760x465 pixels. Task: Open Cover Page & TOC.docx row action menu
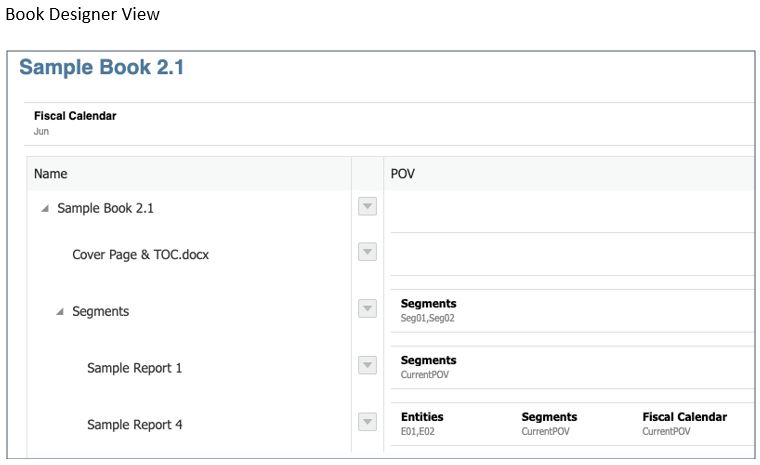click(367, 252)
